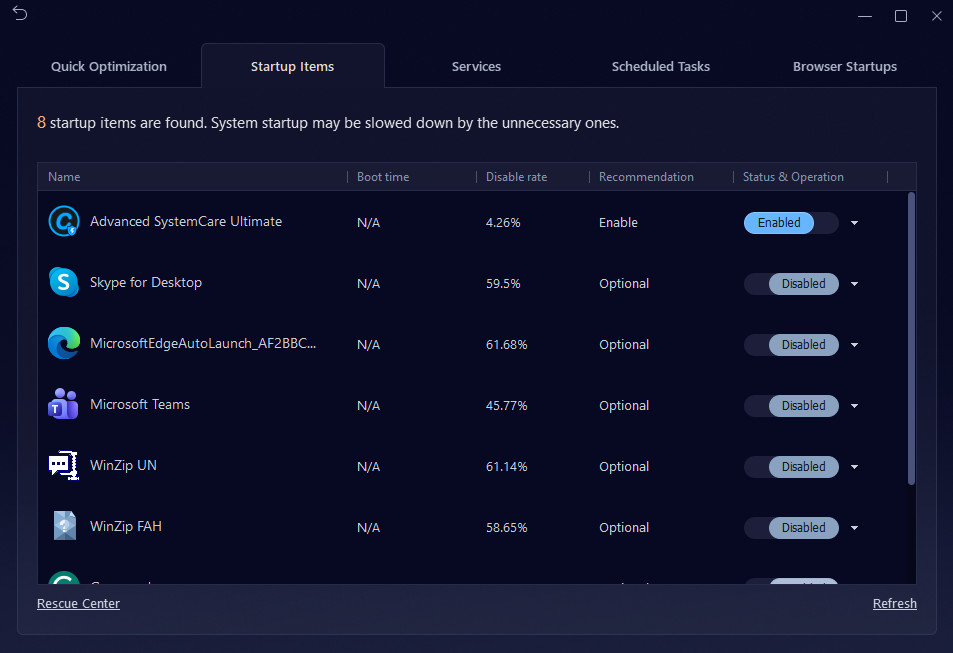Click the 58.65% disable rate value

click(506, 528)
